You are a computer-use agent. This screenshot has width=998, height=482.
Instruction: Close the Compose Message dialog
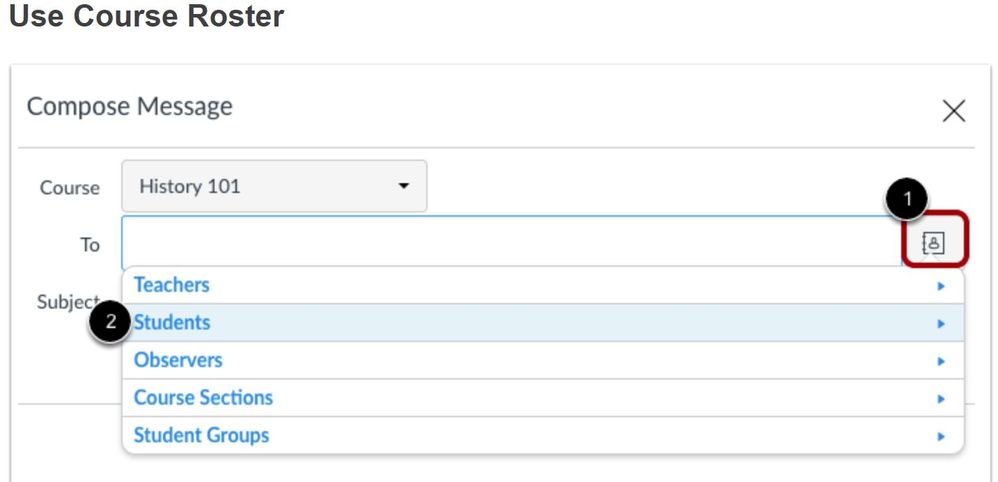coord(954,111)
